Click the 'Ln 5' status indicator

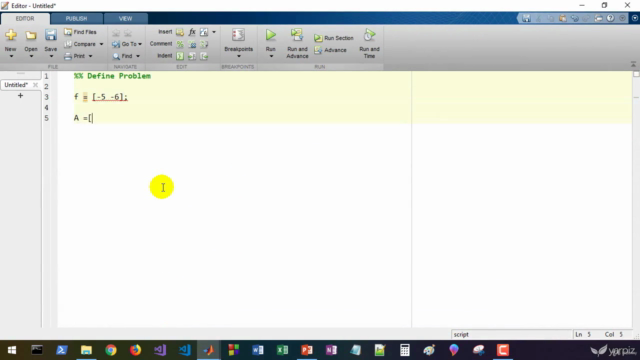(x=583, y=334)
